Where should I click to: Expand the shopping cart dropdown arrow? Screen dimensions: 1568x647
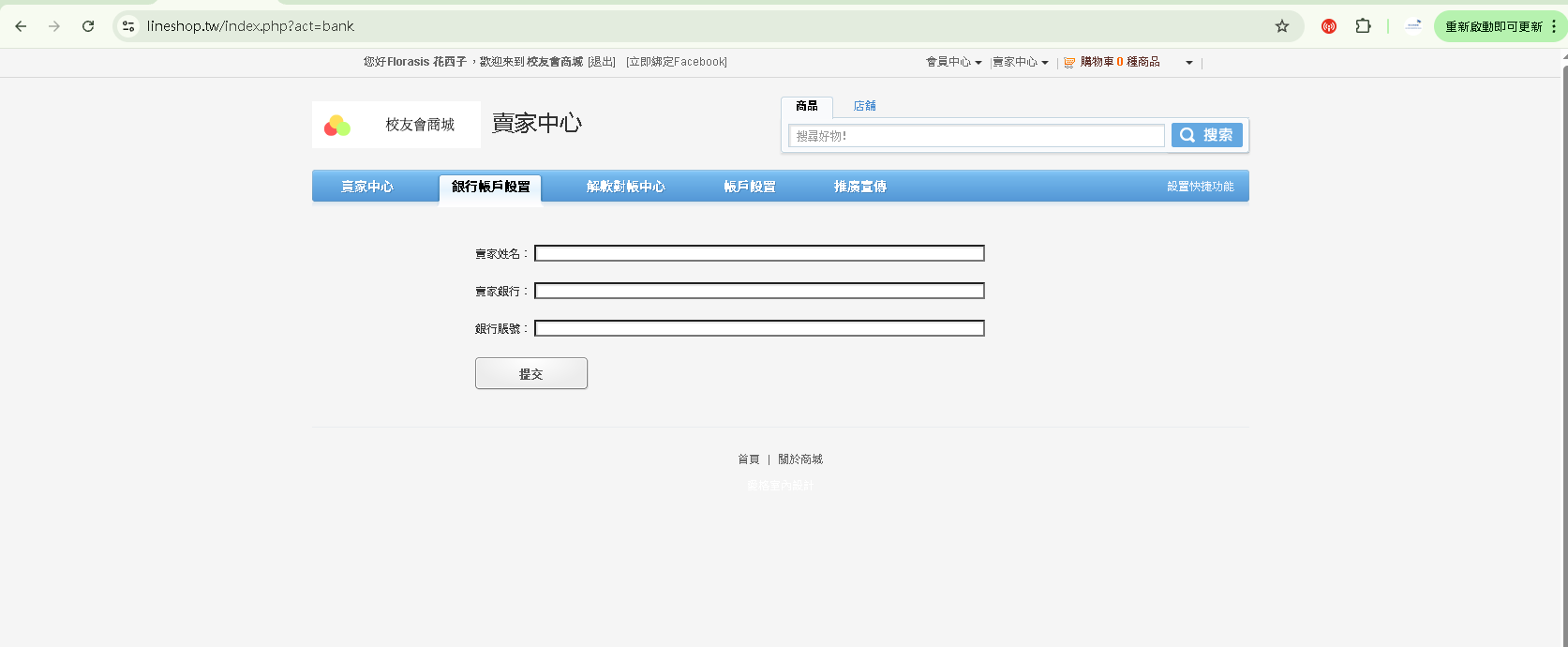pyautogui.click(x=1189, y=63)
